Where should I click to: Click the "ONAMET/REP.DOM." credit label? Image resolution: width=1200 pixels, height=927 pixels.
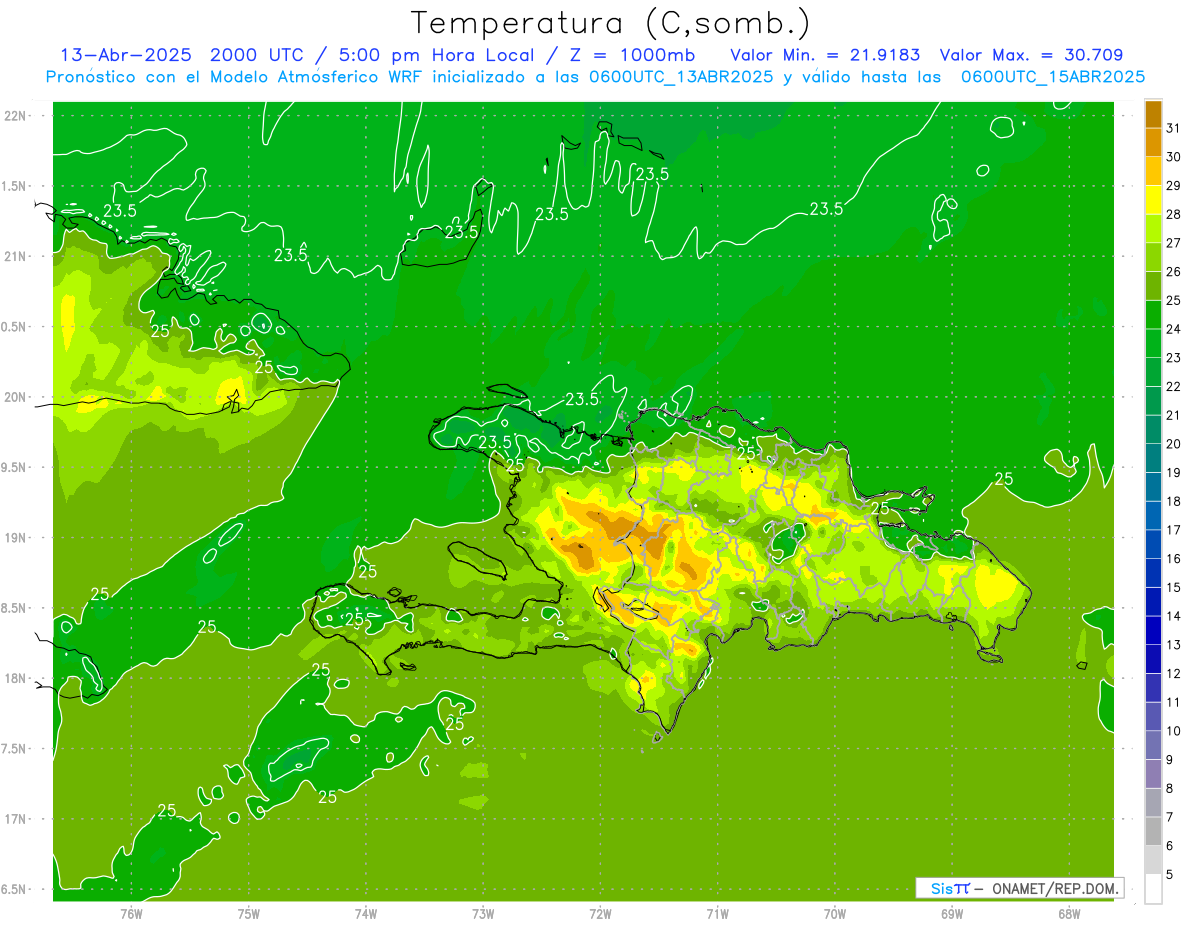coord(1054,888)
